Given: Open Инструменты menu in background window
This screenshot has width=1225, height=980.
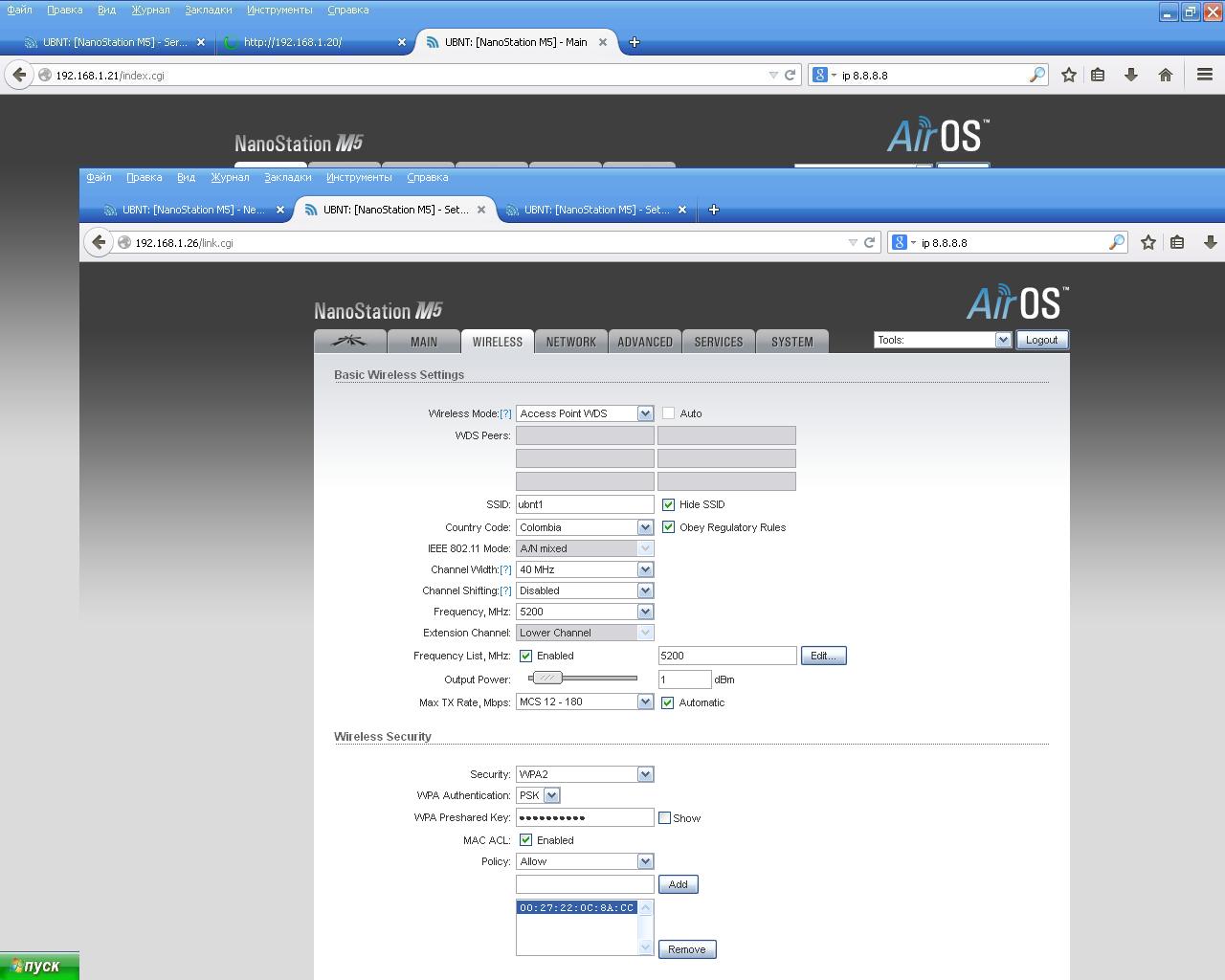Looking at the screenshot, I should (279, 10).
